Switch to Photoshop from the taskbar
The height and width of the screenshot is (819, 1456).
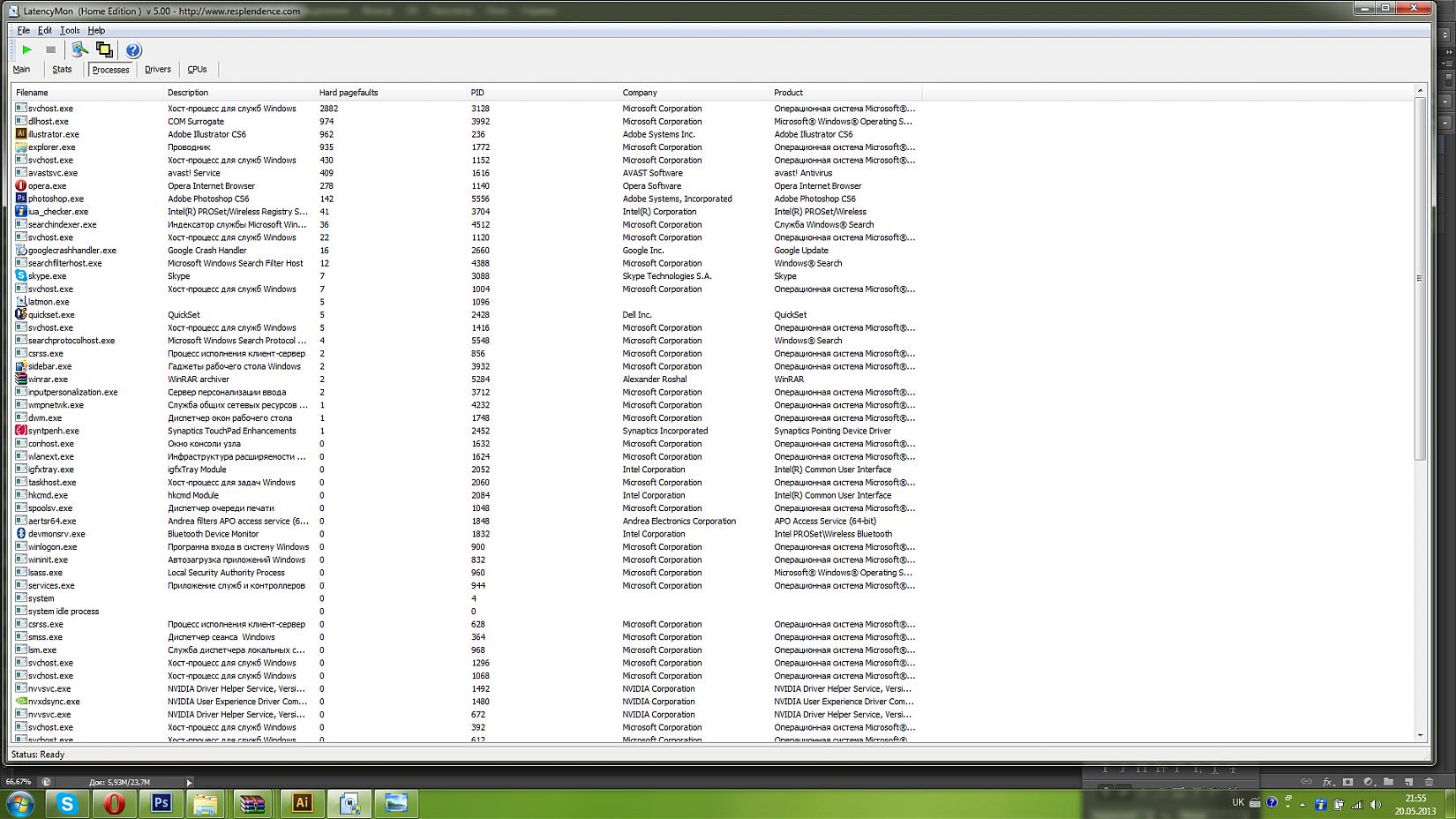pos(161,803)
